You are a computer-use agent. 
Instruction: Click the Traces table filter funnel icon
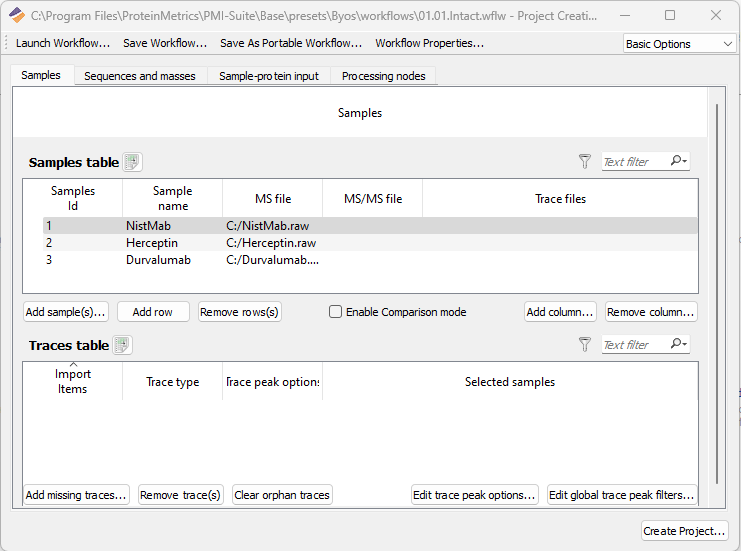[x=585, y=344]
